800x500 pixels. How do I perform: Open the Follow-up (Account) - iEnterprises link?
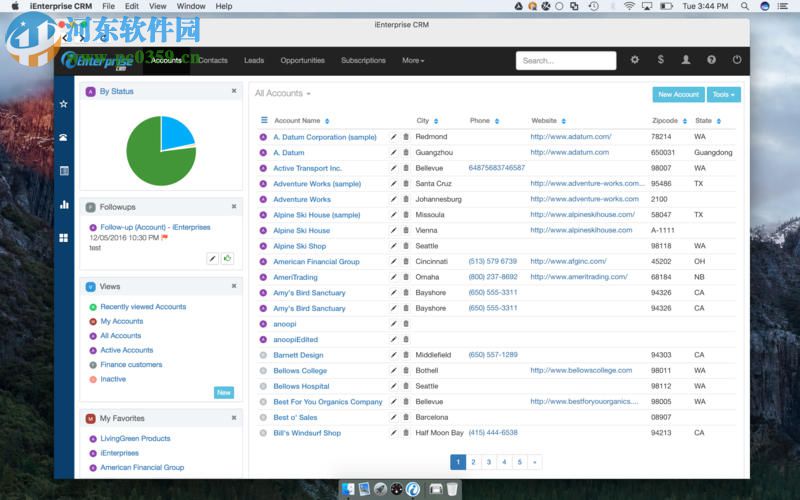[155, 227]
